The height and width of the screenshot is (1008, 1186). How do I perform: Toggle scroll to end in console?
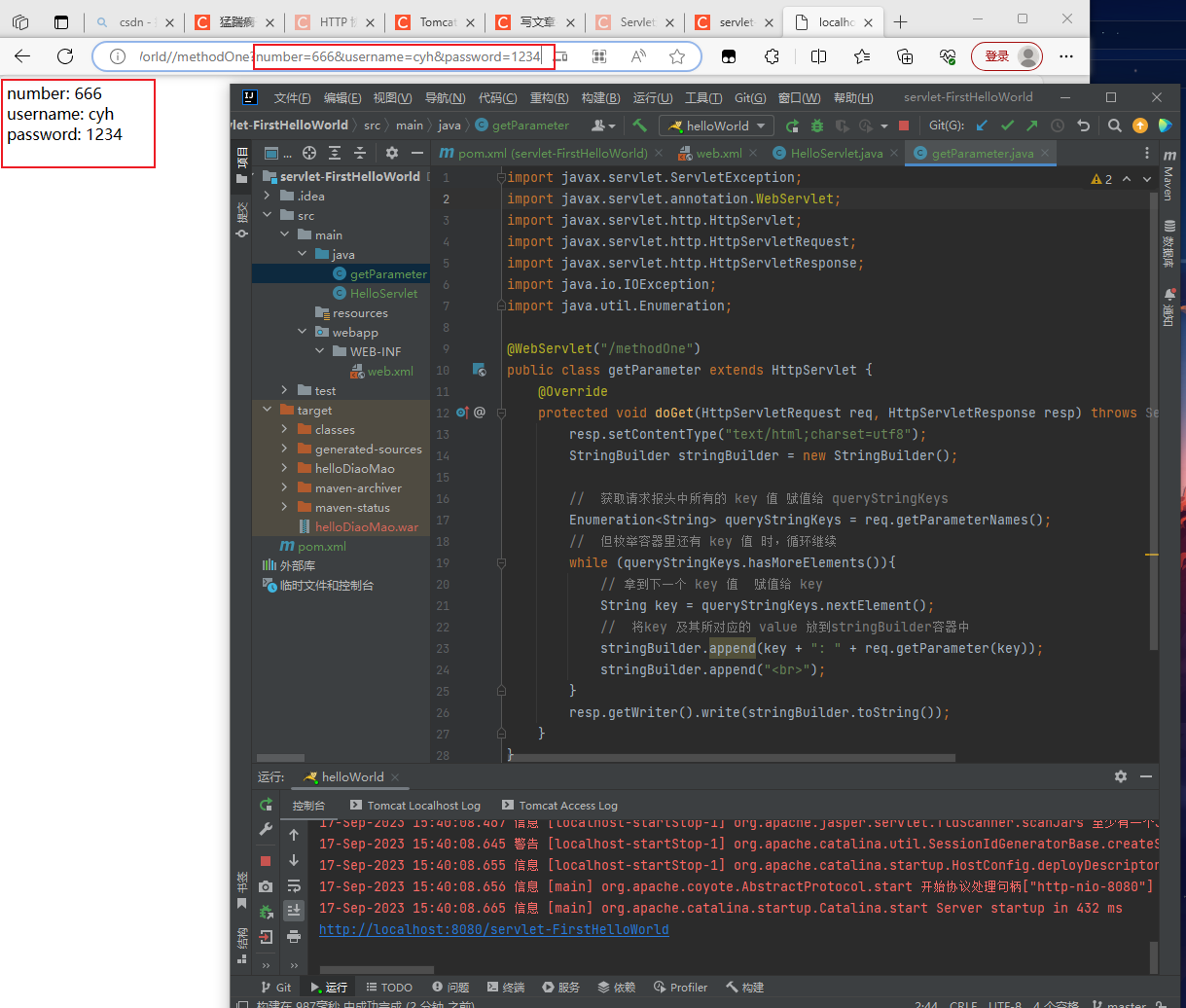tap(294, 911)
